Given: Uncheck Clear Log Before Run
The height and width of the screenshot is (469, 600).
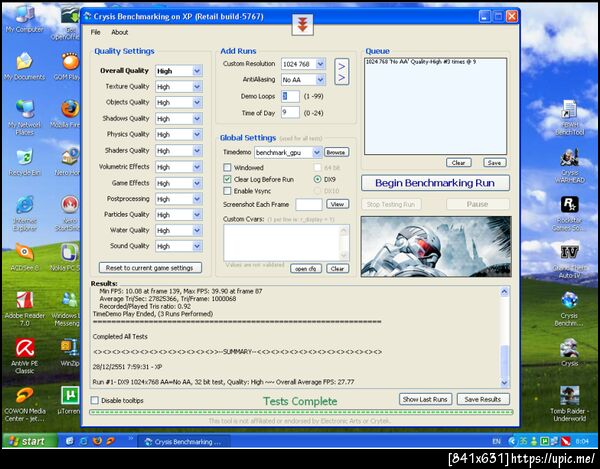Looking at the screenshot, I should tap(227, 179).
